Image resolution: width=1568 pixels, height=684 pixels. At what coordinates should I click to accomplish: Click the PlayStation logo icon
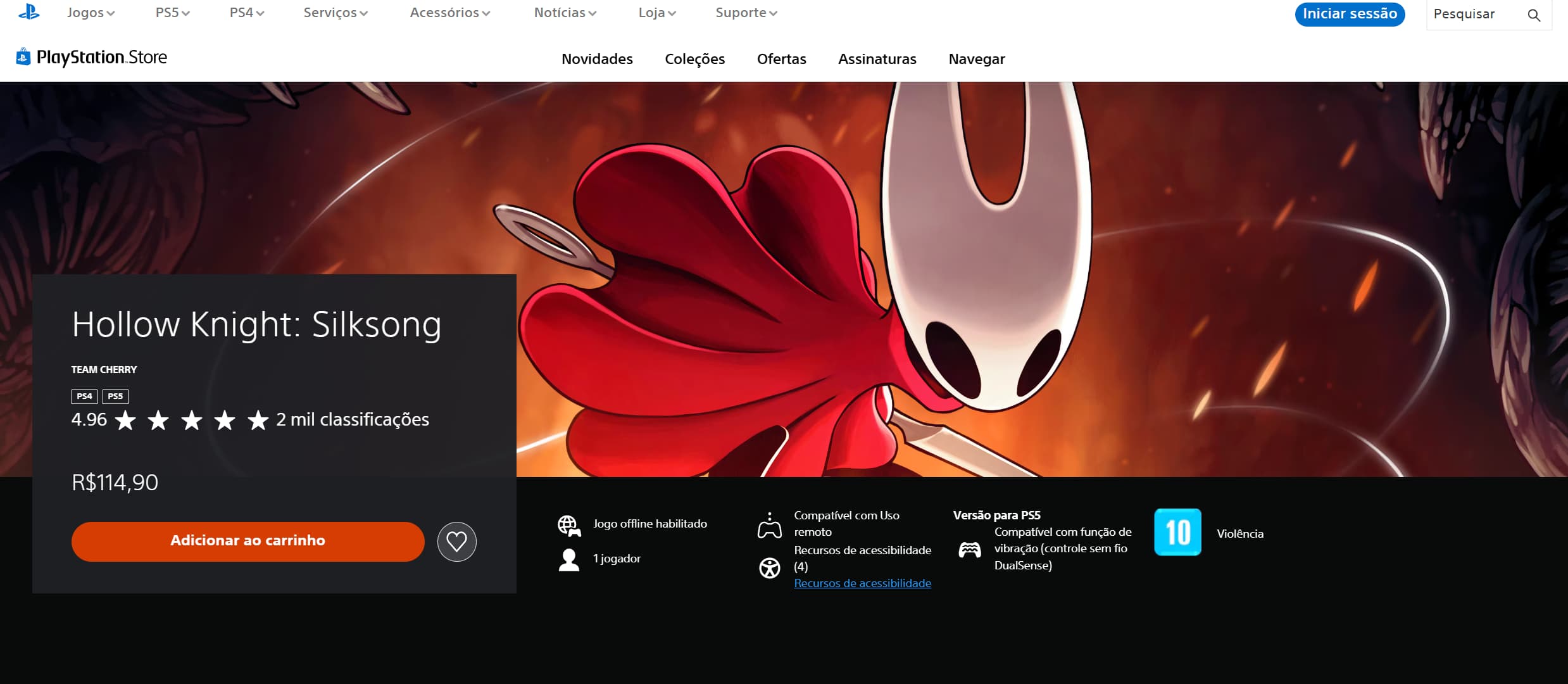pyautogui.click(x=28, y=13)
